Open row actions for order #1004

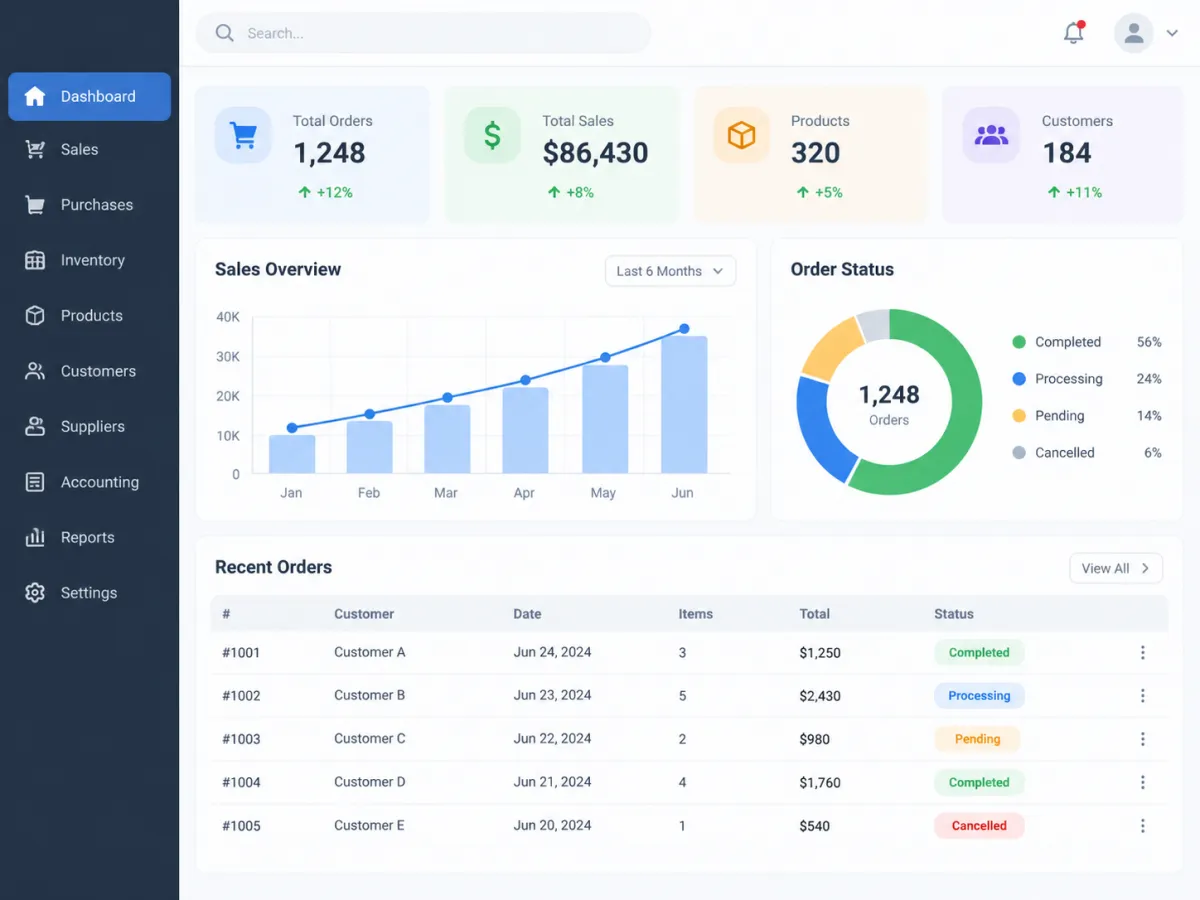[1143, 783]
